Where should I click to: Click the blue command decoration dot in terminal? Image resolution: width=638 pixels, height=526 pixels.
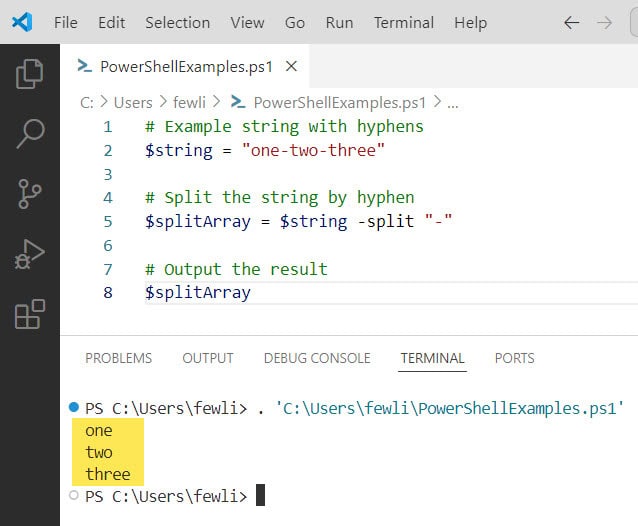coord(74,406)
